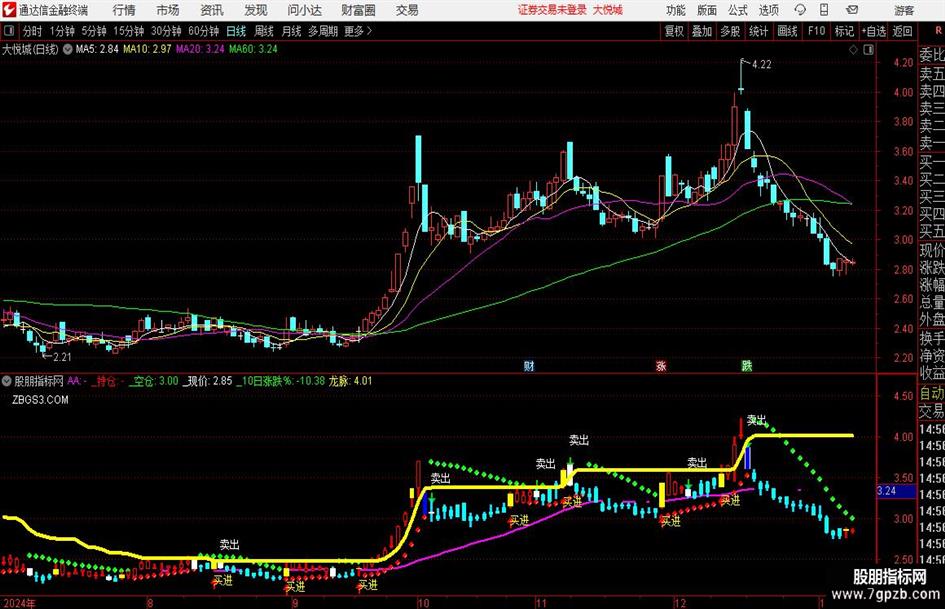Switch to the 月线 period tab
This screenshot has width=945, height=609.
tap(292, 31)
